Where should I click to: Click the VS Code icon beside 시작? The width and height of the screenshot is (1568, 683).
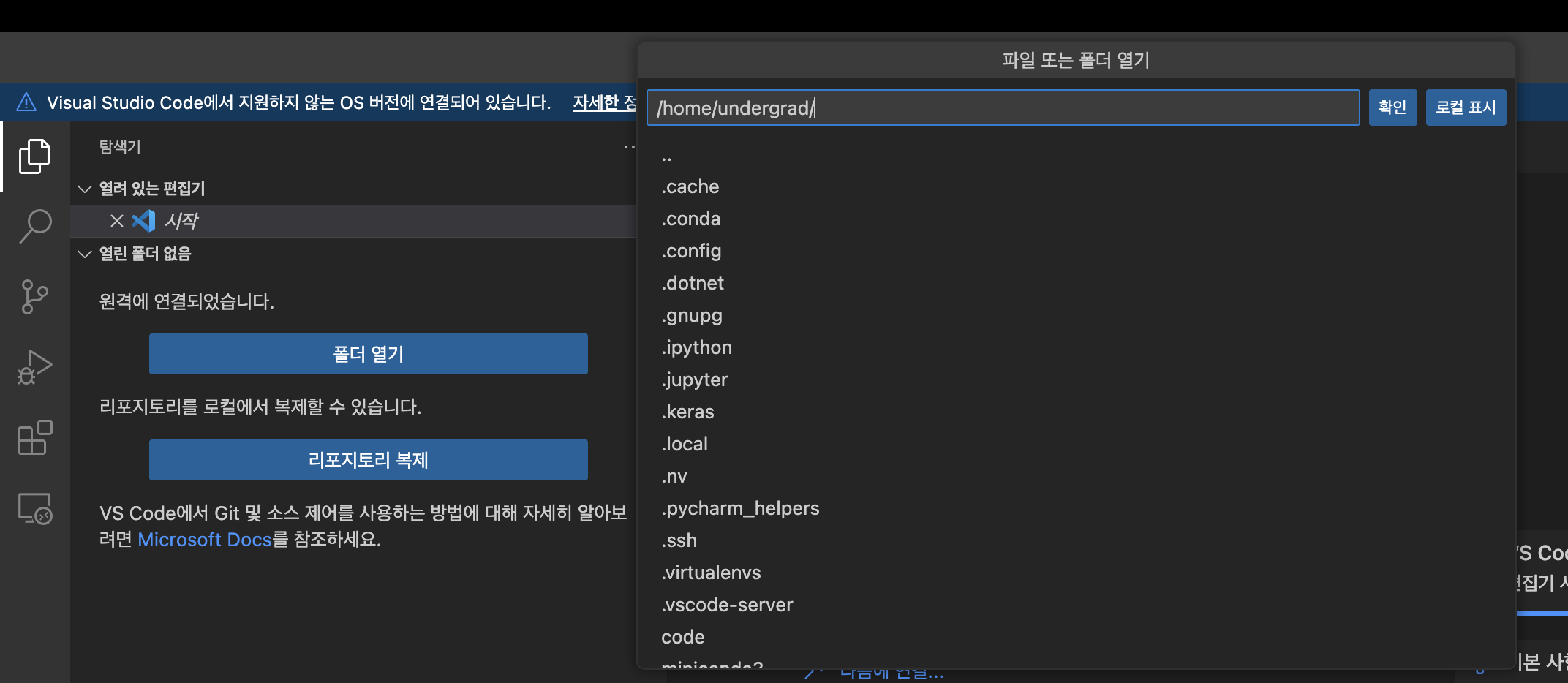(143, 221)
